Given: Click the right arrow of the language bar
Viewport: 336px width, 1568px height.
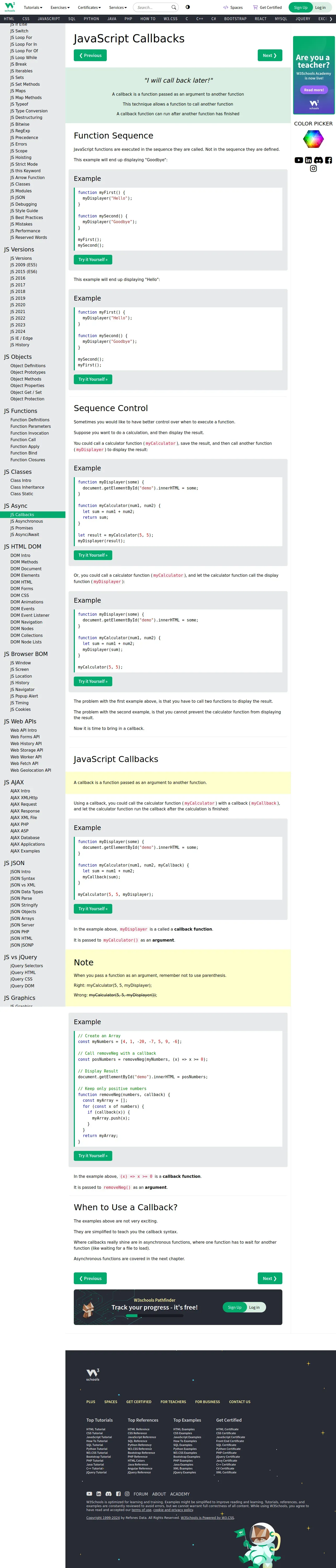Looking at the screenshot, I should tap(331, 19).
